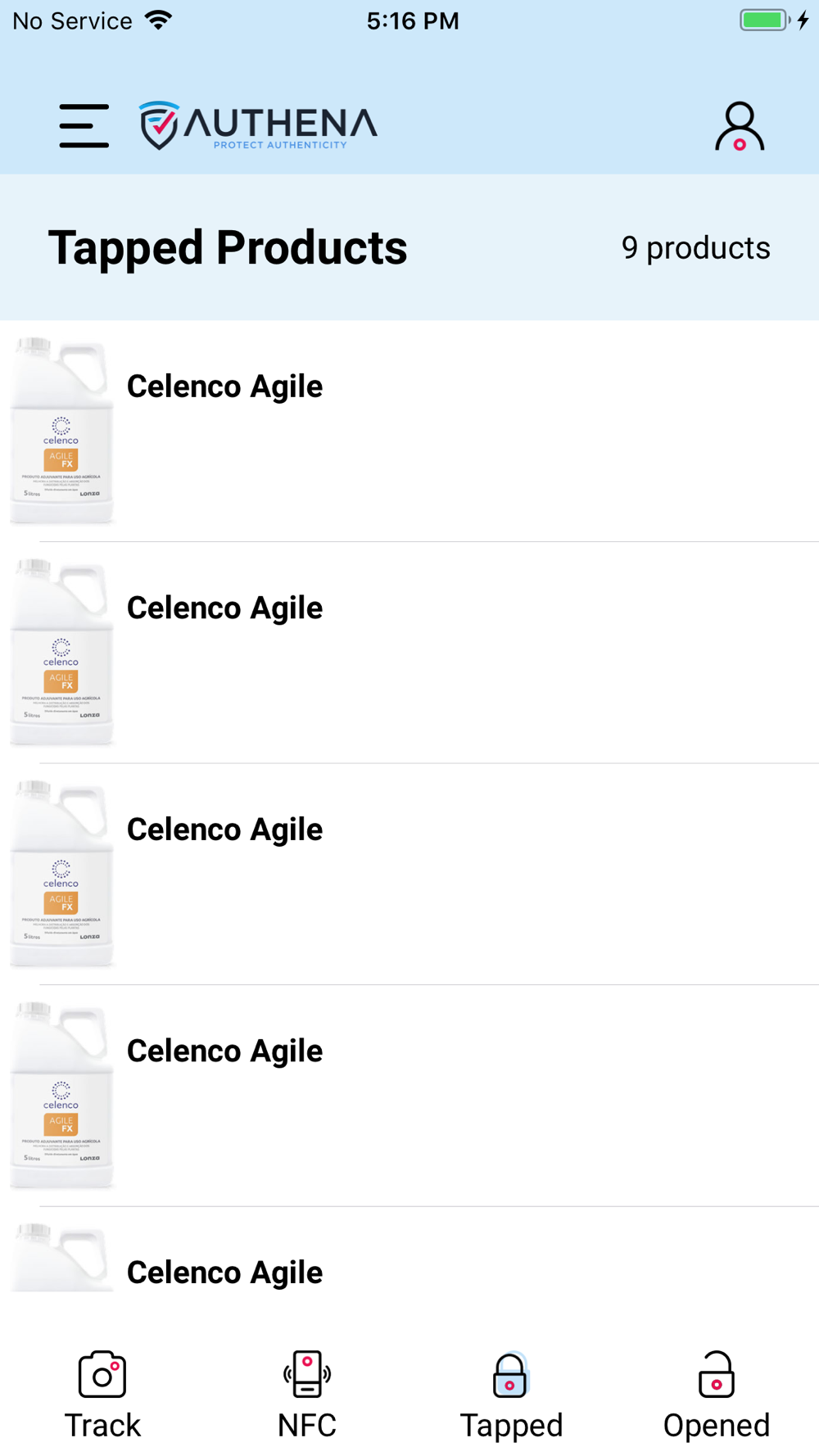Tap the first product bottle thumbnail
This screenshot has width=819, height=1456.
click(61, 431)
